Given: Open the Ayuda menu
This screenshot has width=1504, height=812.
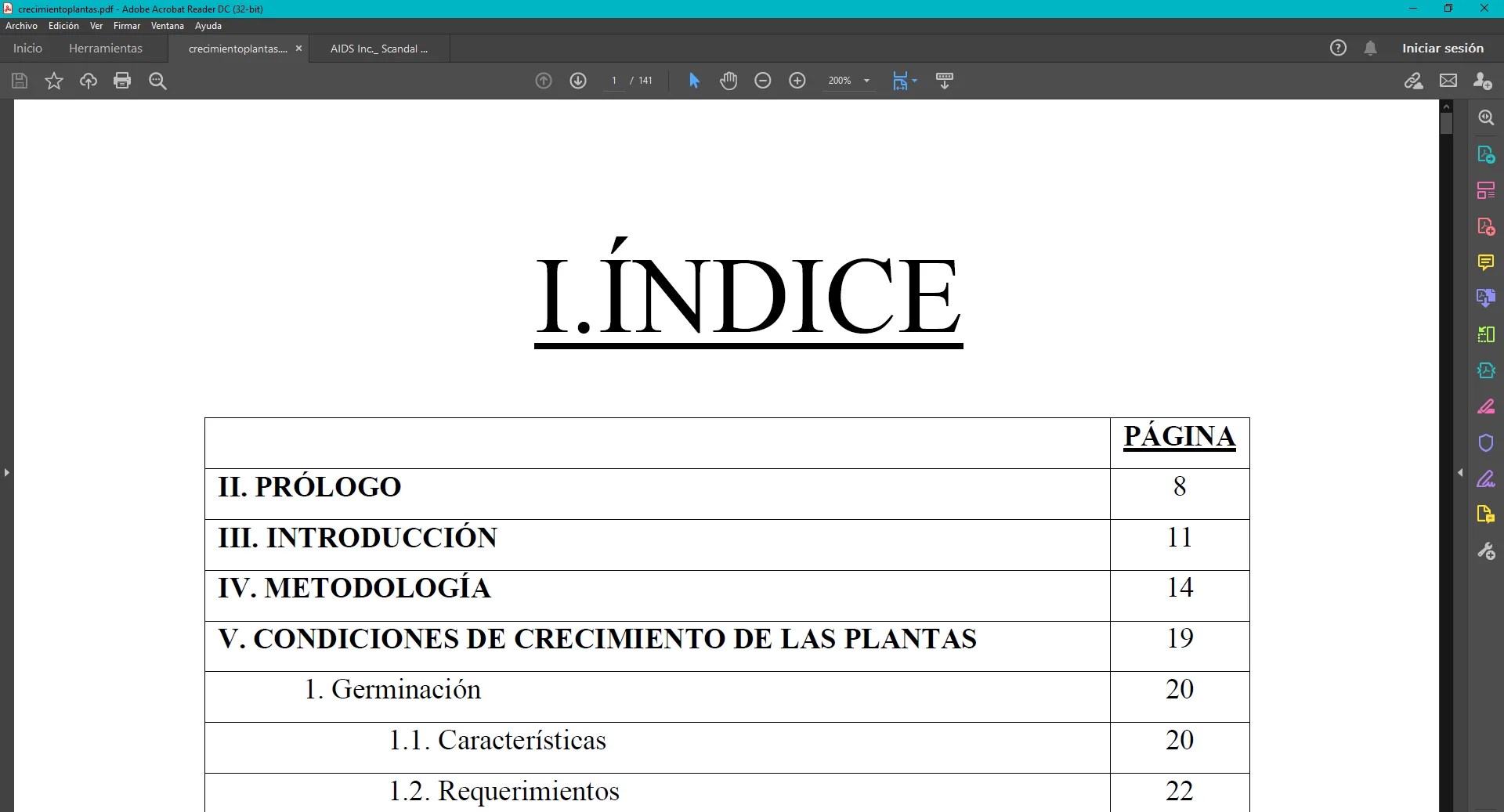Looking at the screenshot, I should [x=208, y=26].
